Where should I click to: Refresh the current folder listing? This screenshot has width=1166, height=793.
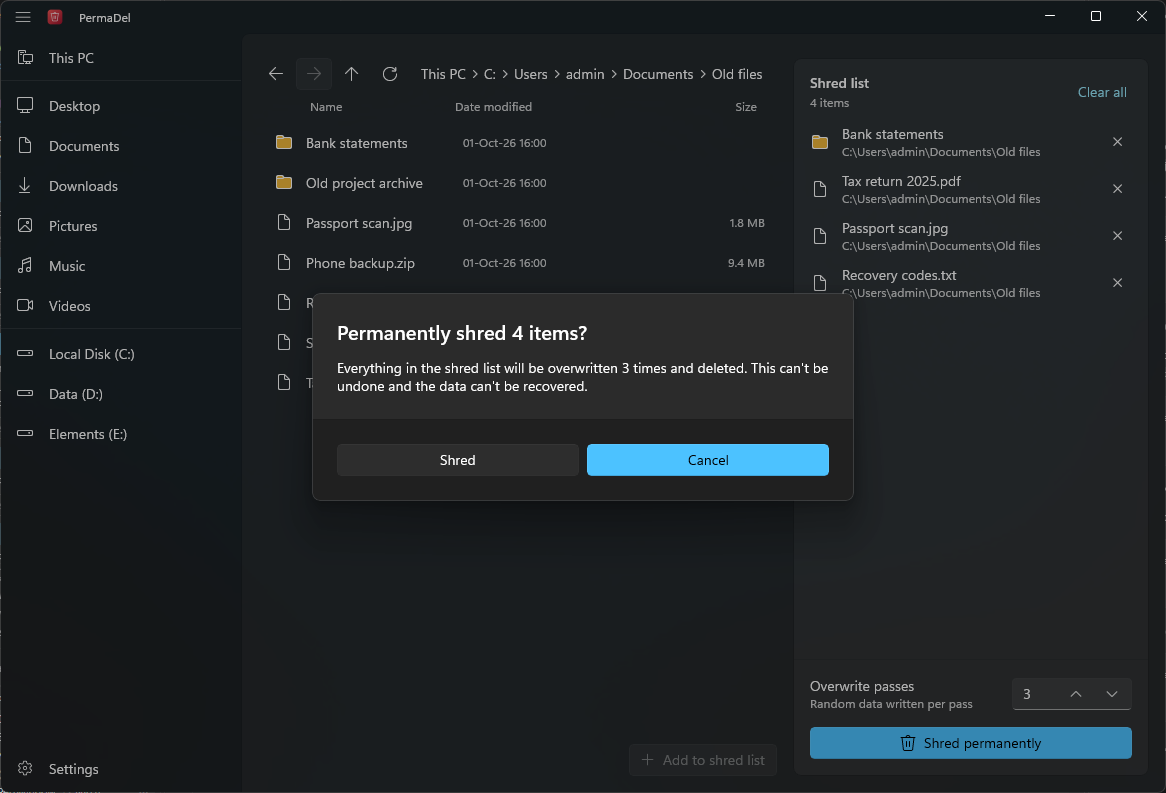[390, 74]
